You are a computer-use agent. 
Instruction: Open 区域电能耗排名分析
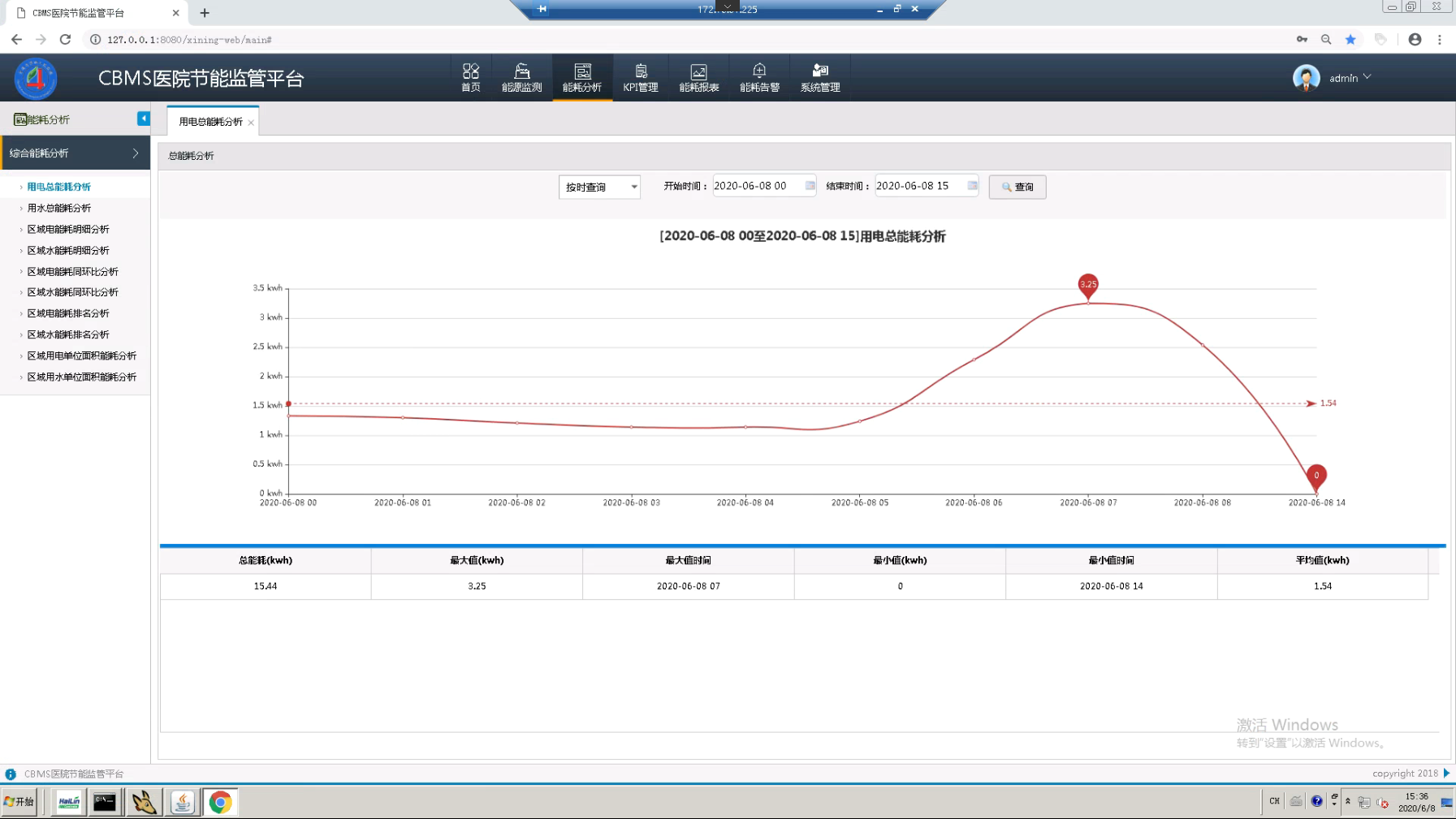click(68, 313)
